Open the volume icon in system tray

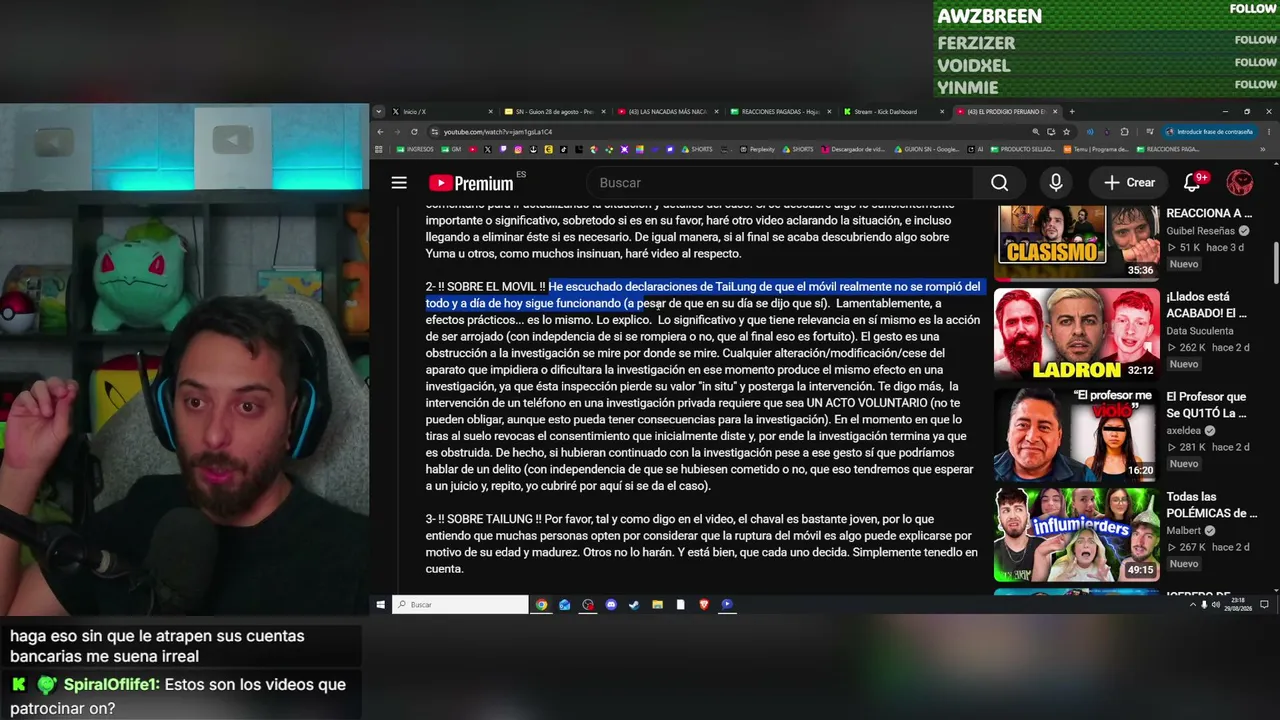(1215, 604)
